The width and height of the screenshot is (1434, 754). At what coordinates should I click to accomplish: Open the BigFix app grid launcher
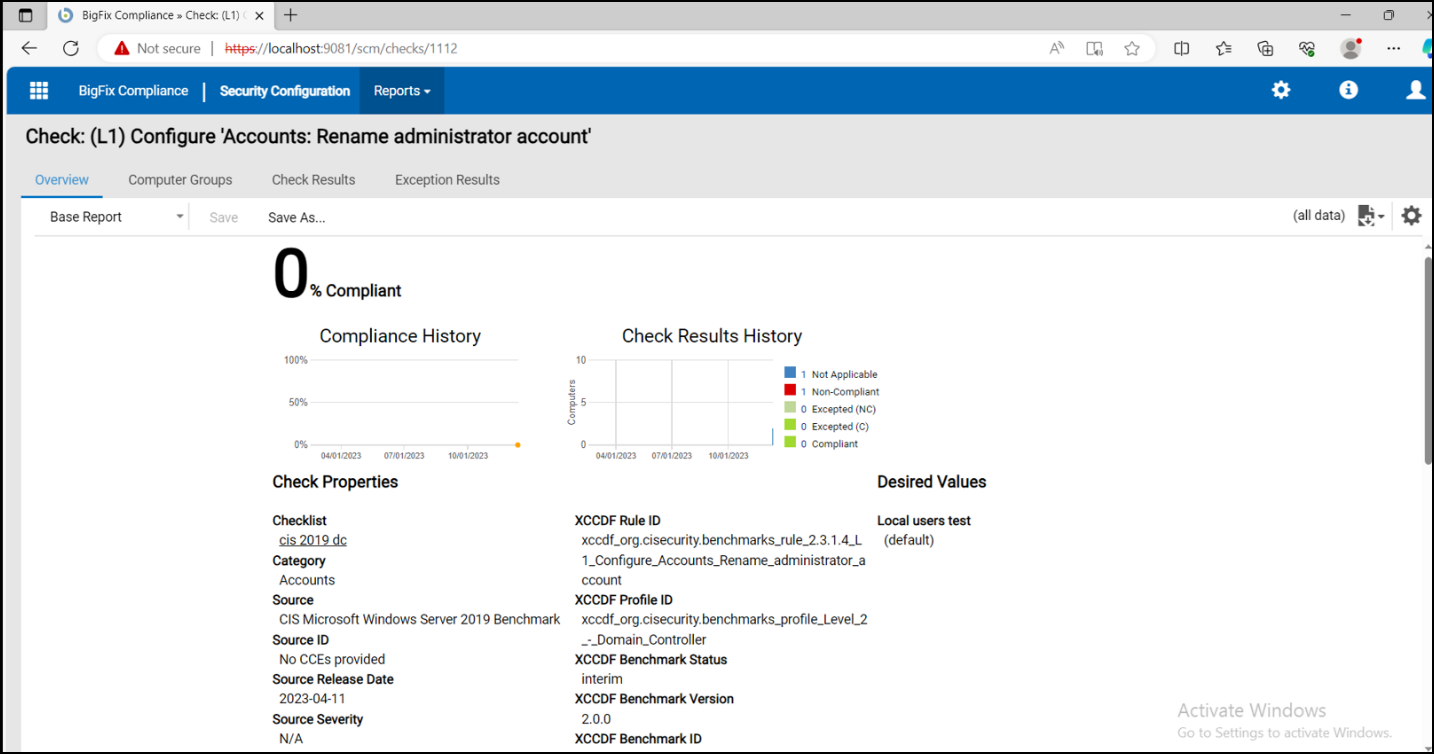(x=39, y=91)
